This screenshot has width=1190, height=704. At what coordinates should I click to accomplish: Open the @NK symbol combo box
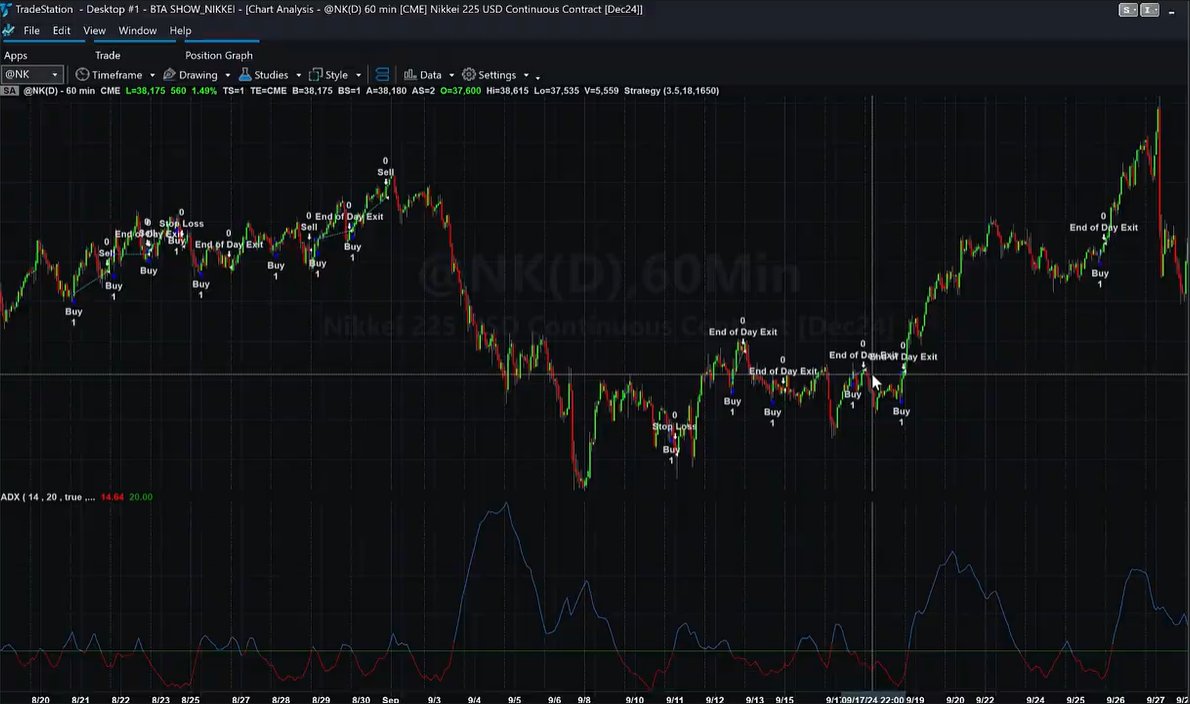pos(32,74)
